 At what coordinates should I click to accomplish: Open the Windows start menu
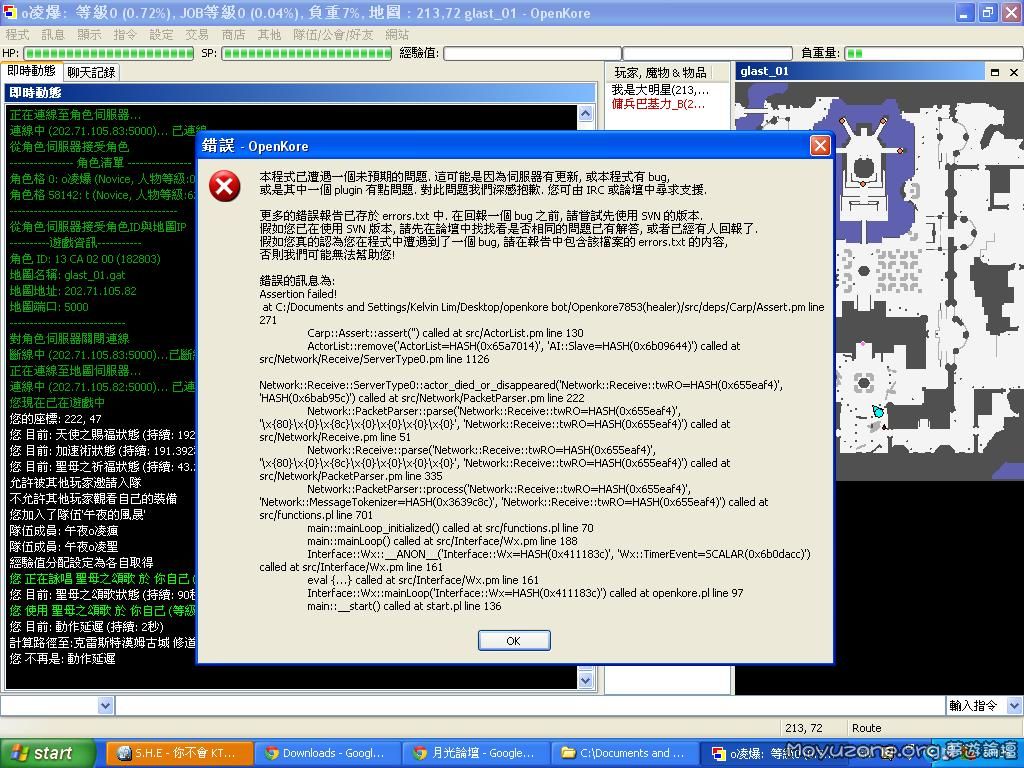coord(47,753)
